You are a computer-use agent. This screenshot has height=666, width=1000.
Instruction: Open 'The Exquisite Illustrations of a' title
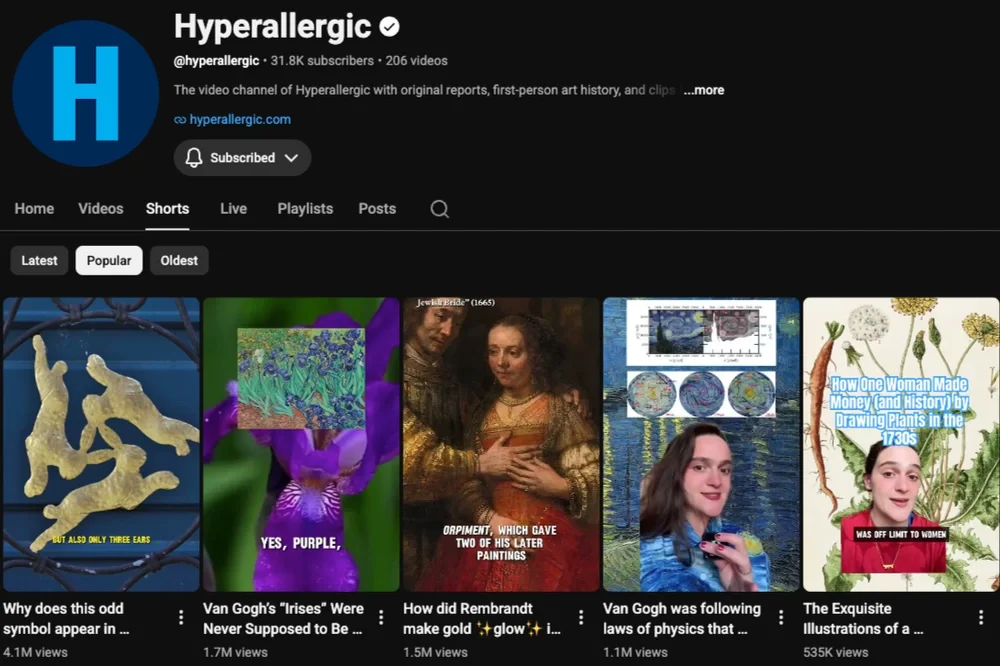pos(863,618)
